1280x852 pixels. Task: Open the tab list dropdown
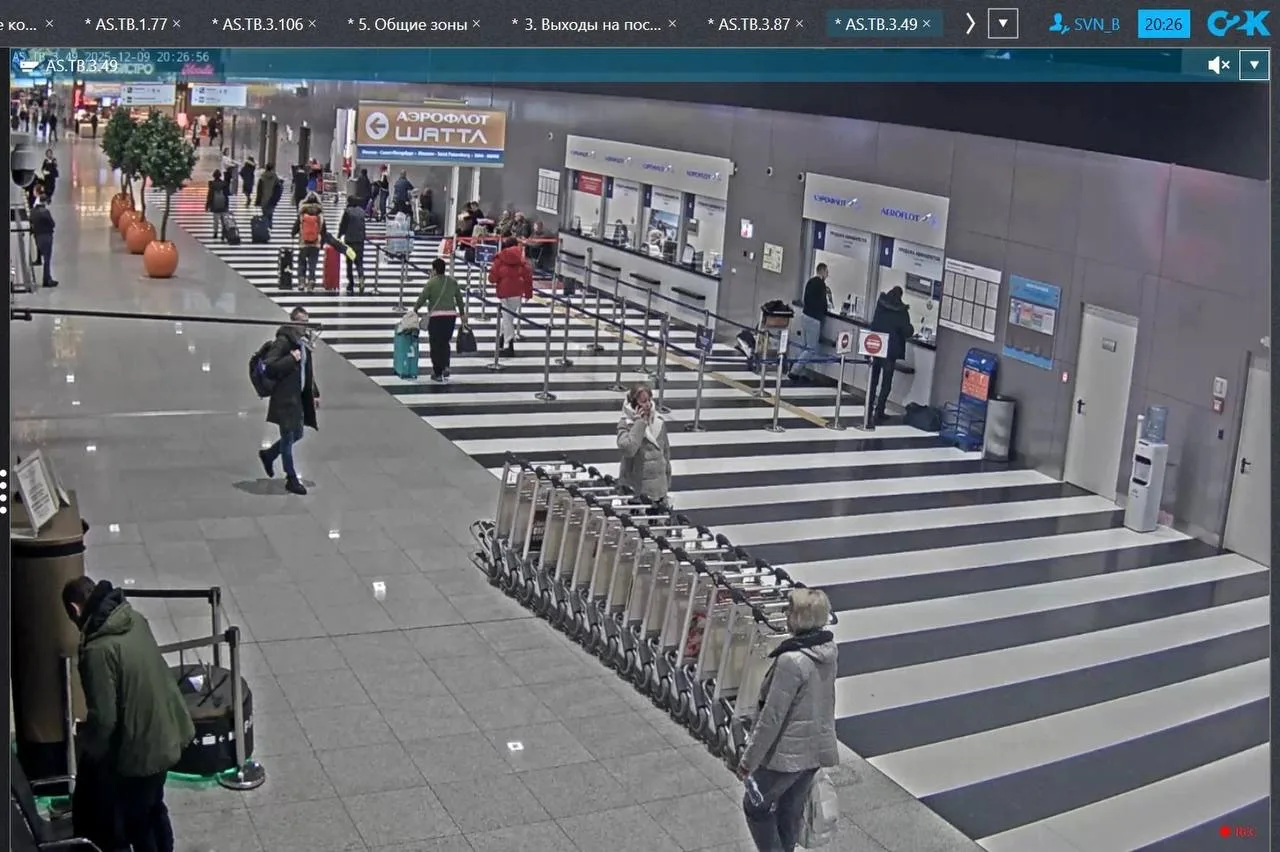tap(1003, 23)
